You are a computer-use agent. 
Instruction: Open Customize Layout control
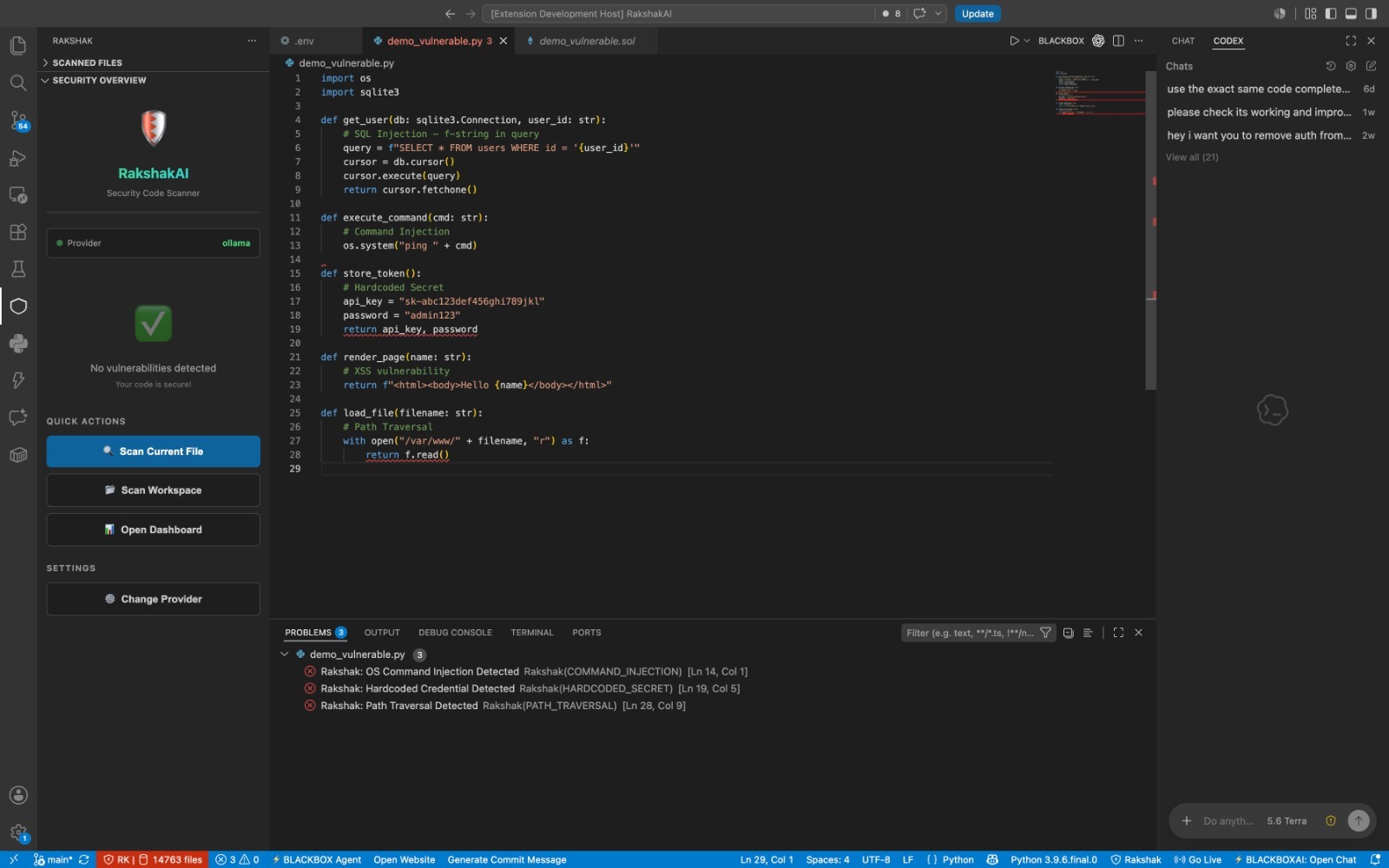tap(1311, 14)
